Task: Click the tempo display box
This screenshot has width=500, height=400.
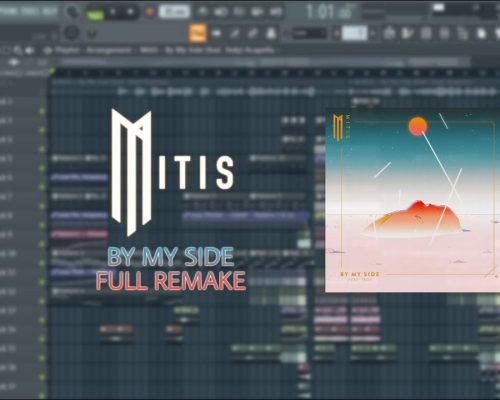Action: click(x=174, y=12)
